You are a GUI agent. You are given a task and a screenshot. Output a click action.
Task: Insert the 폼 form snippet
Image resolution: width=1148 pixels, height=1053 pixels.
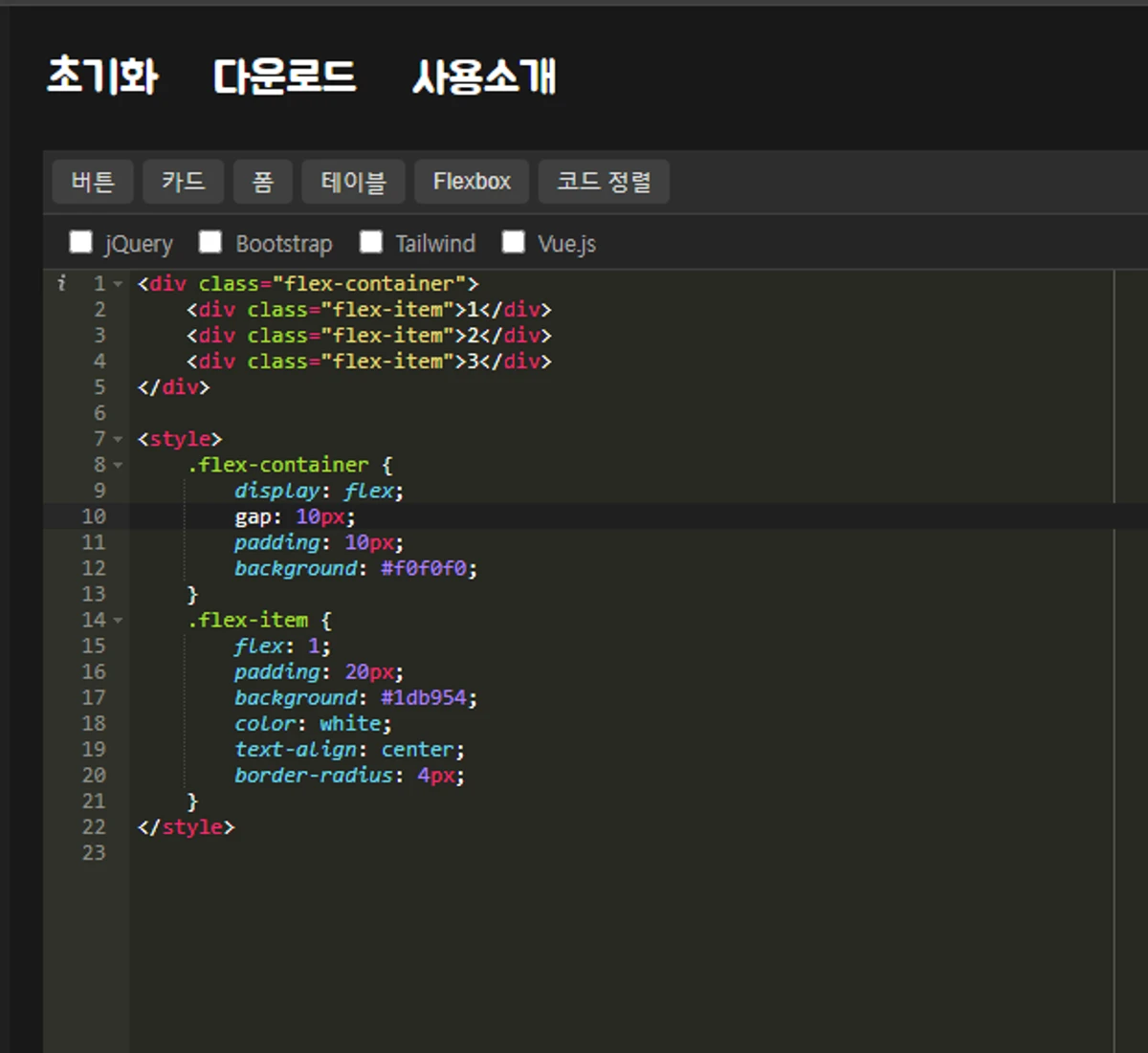point(263,182)
